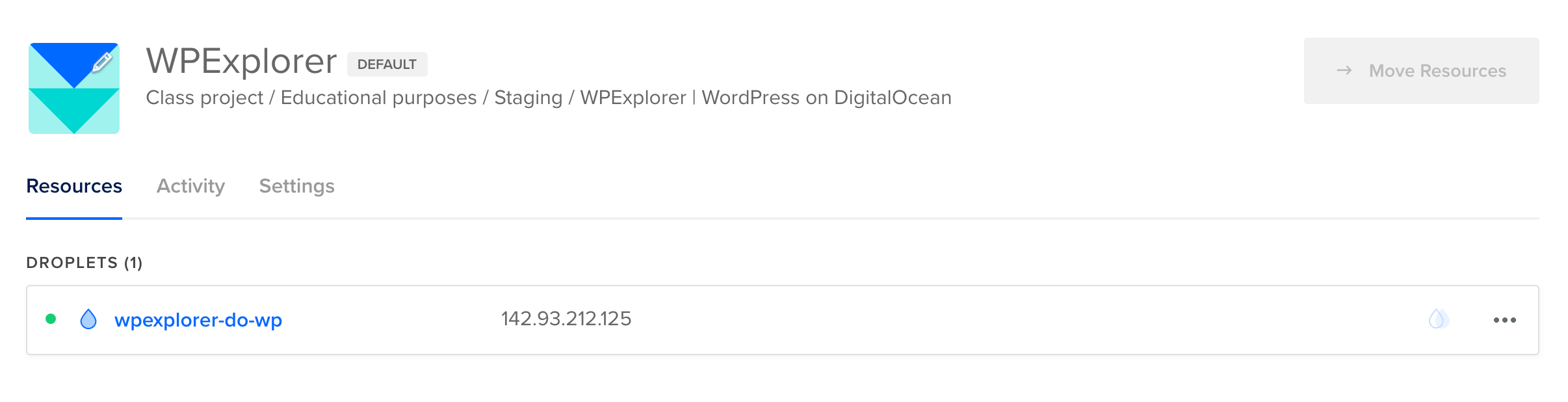The image size is (1568, 402).
Task: Click "Class project" in the project description
Action: point(204,98)
